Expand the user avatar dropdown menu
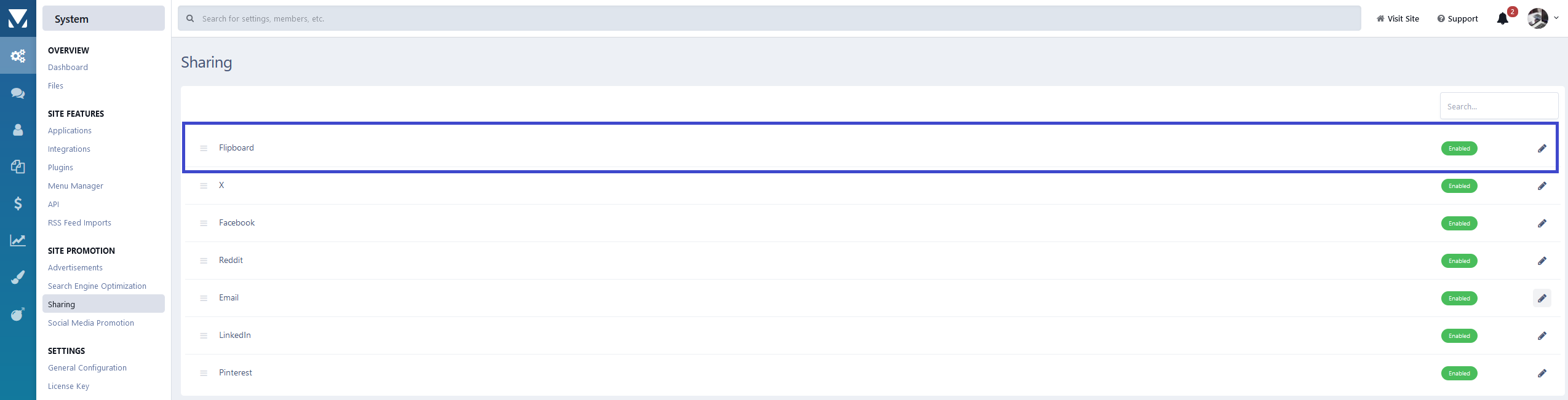The image size is (1568, 400). (x=1543, y=18)
